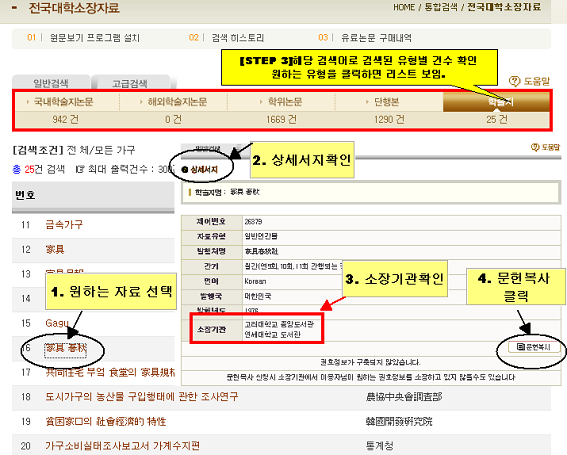This screenshot has width=567, height=455.
Task: Expand the 학위논문 result type
Action: pos(285,102)
